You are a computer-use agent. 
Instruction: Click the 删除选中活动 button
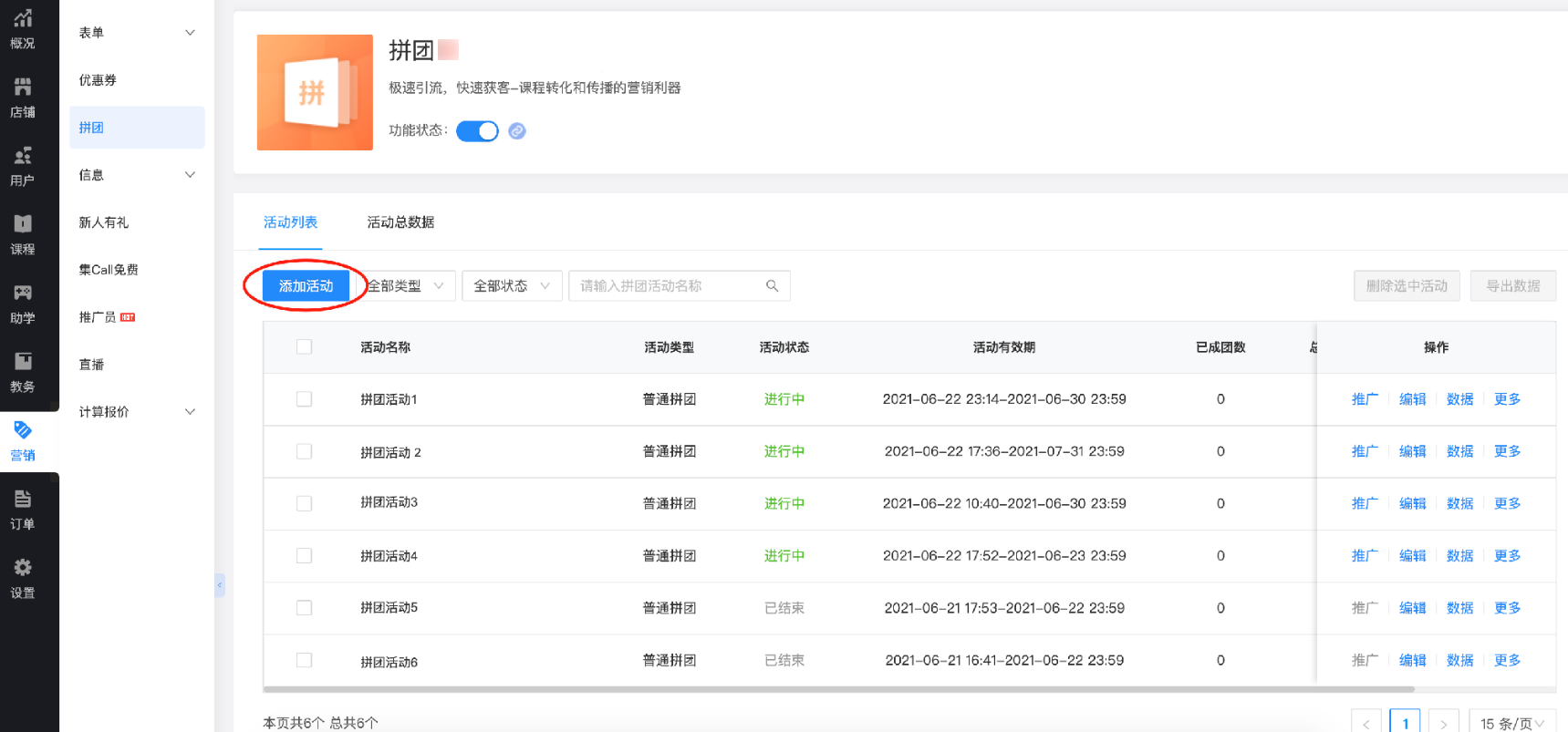coord(1407,286)
